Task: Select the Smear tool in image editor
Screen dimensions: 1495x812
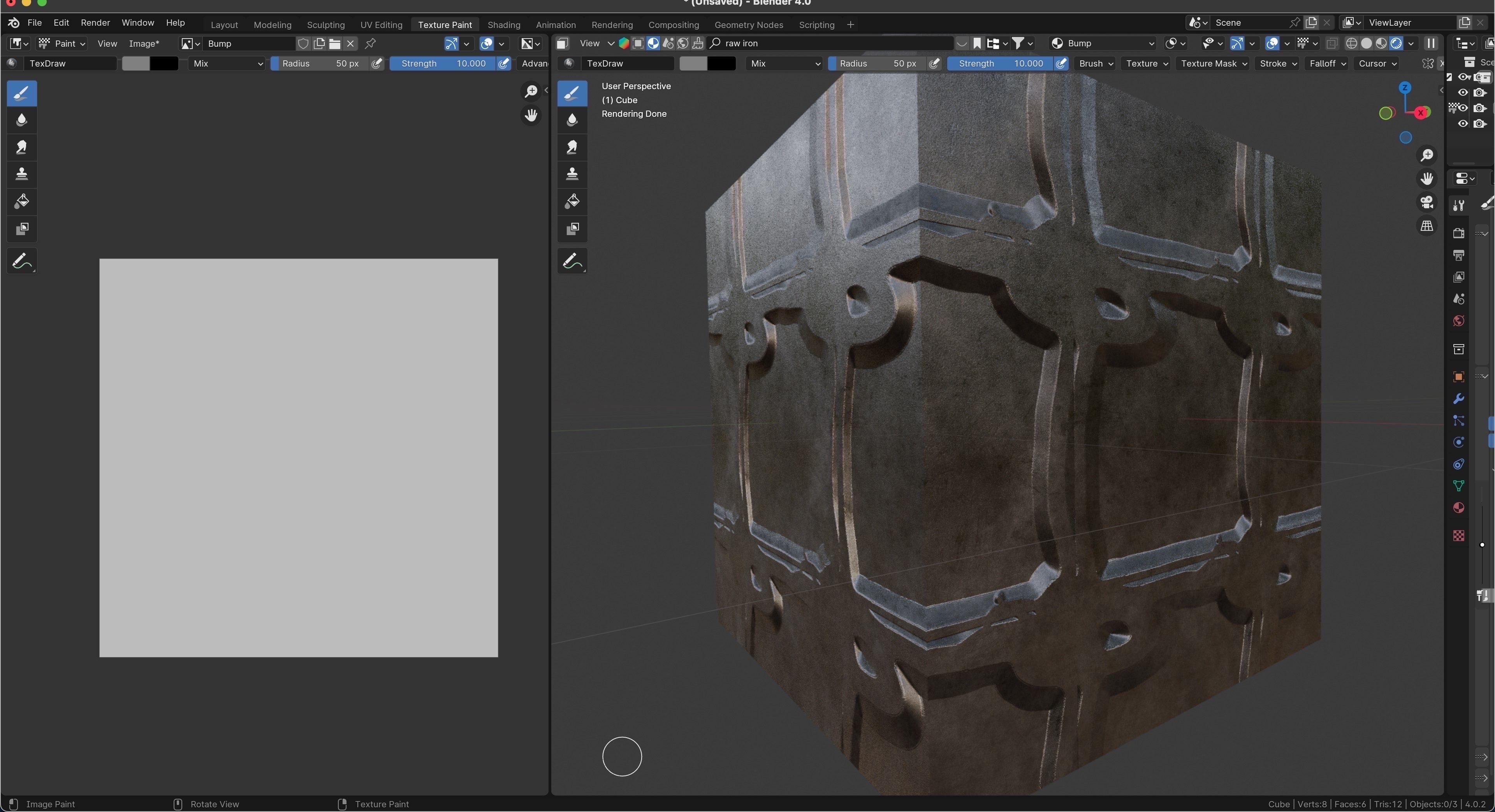Action: click(22, 147)
